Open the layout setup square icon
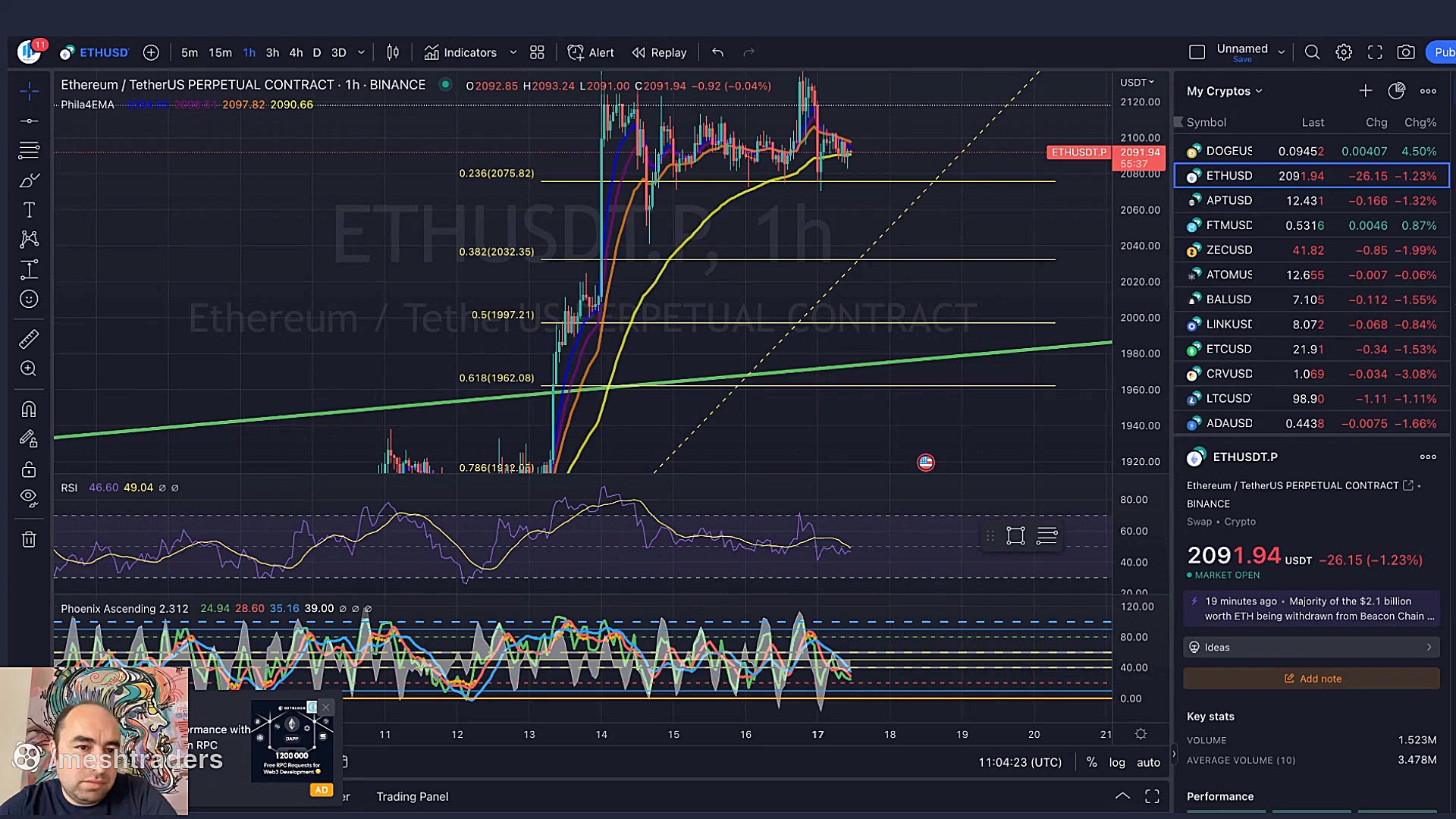Screen dimensions: 1456x819 pos(1197,52)
